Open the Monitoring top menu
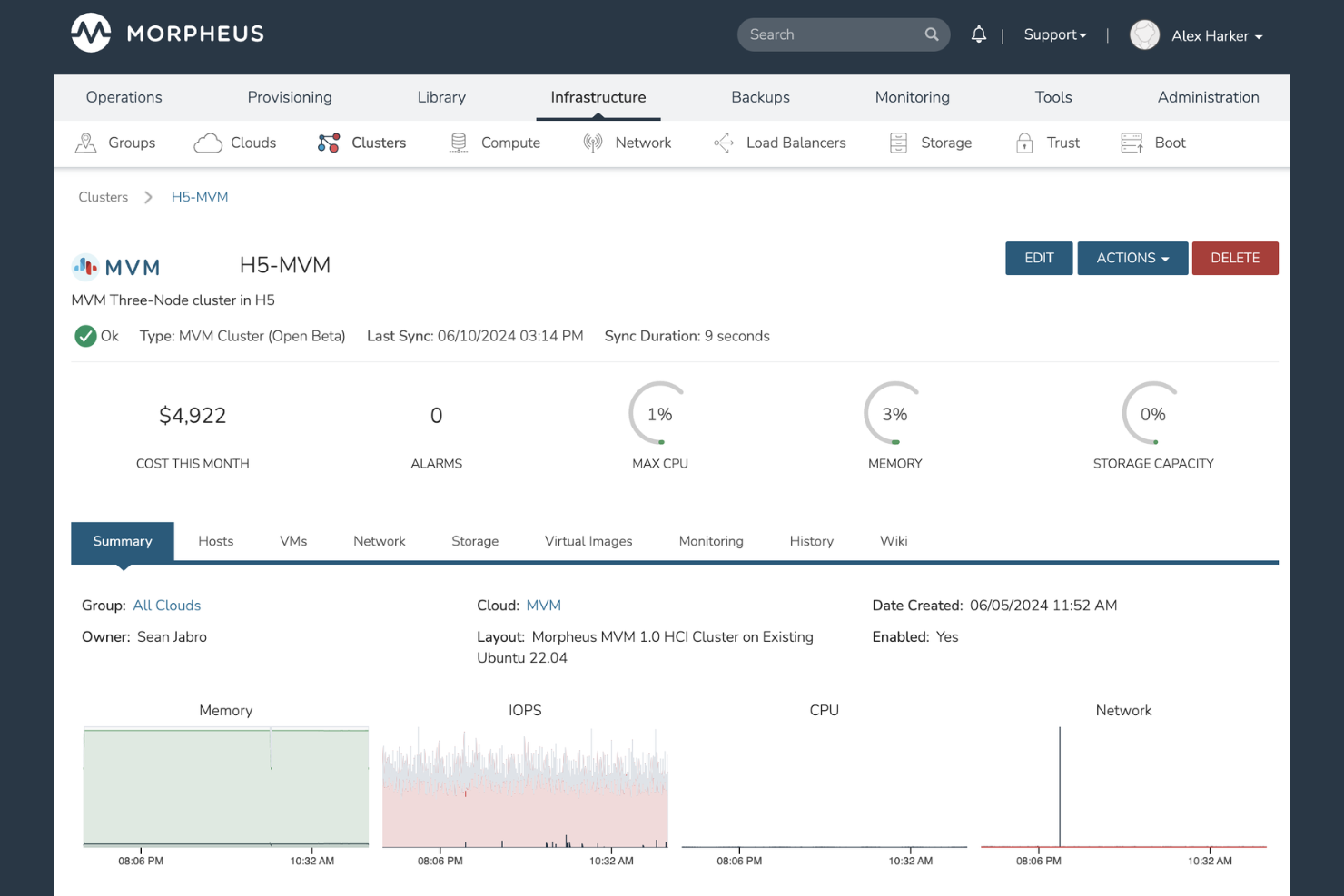This screenshot has width=1344, height=896. [913, 97]
